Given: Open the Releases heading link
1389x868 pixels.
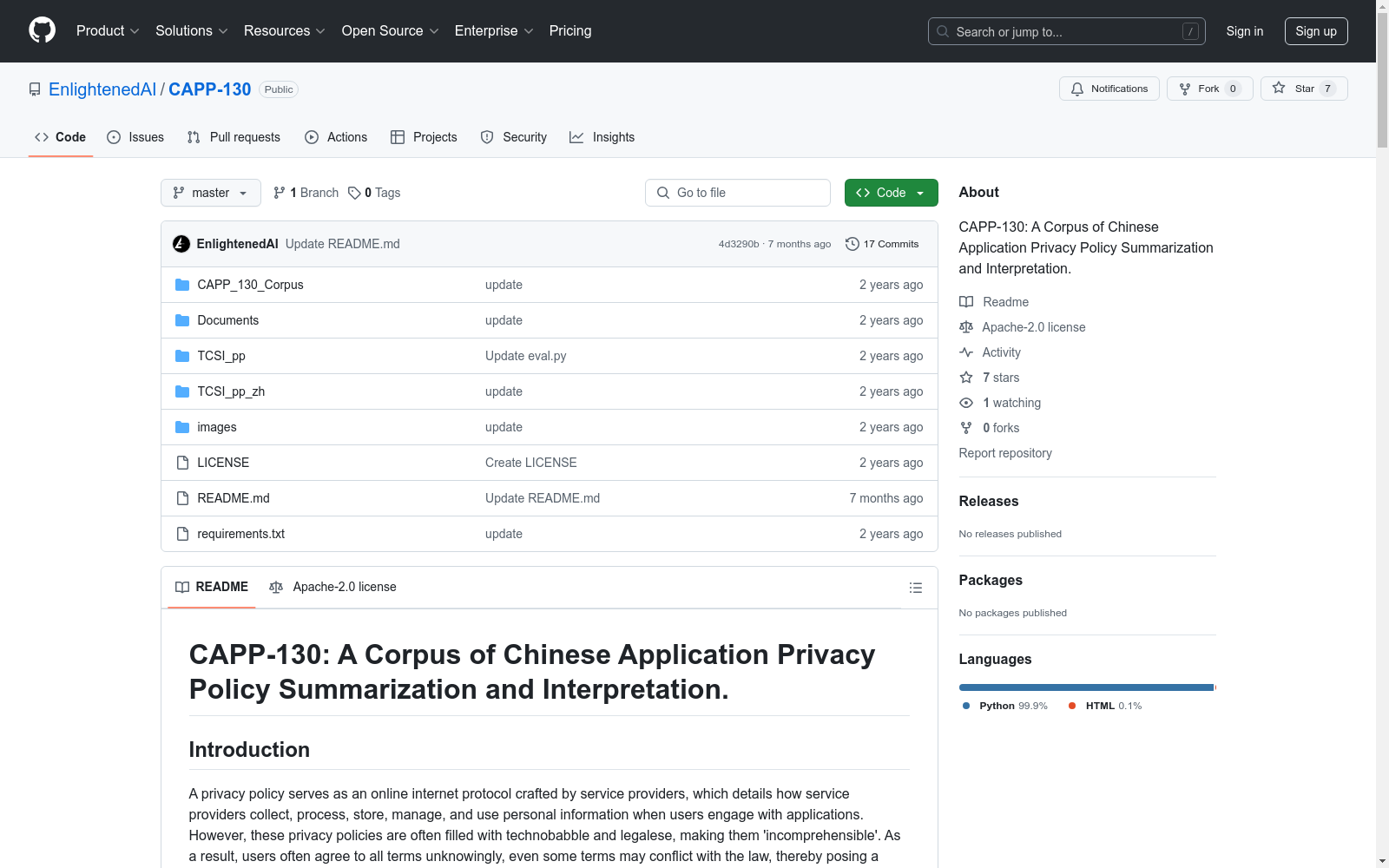Looking at the screenshot, I should [989, 501].
